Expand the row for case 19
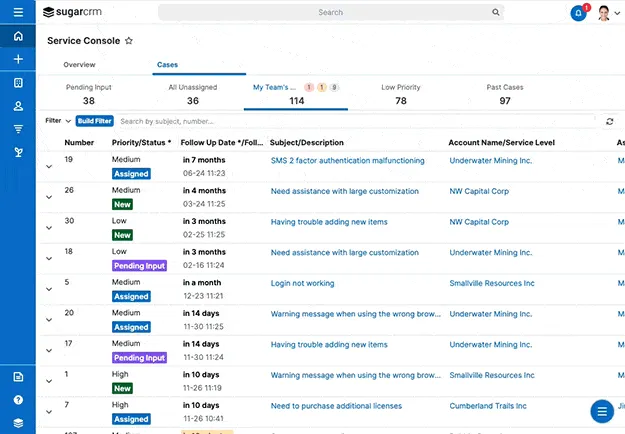625x434 pixels. pyautogui.click(x=49, y=167)
